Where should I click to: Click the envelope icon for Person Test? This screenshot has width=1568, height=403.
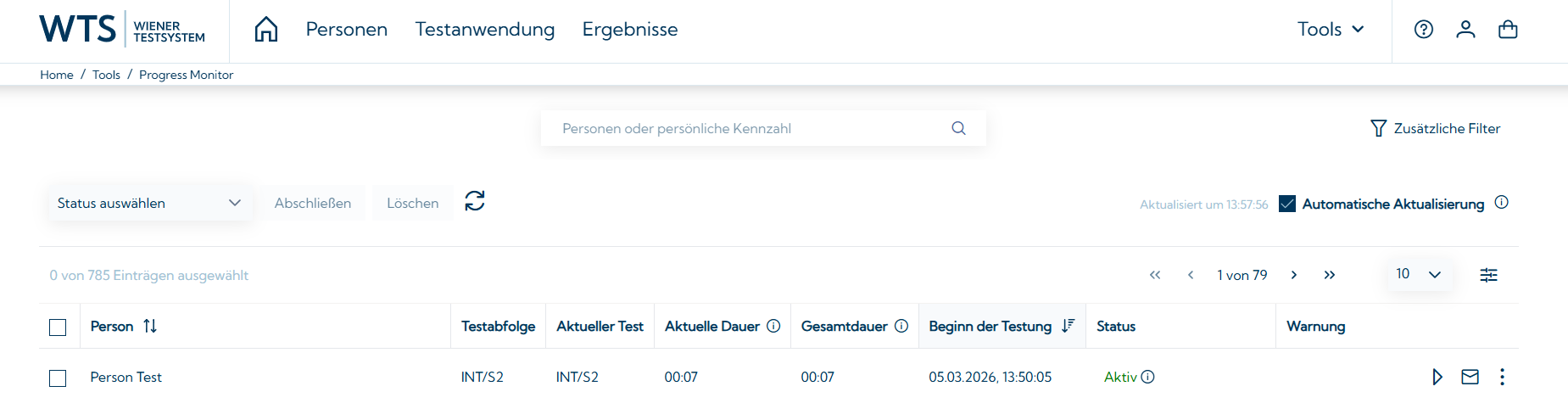(x=1470, y=377)
